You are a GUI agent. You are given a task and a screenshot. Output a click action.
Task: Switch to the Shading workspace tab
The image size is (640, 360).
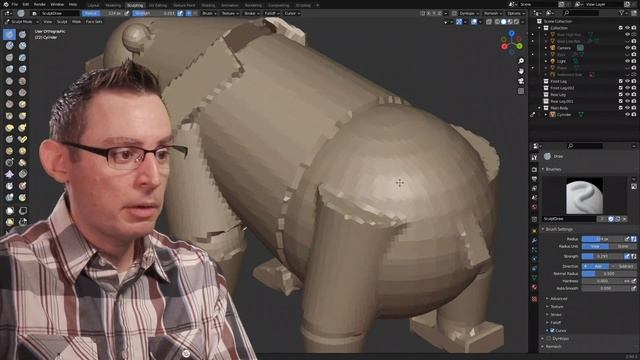(208, 5)
